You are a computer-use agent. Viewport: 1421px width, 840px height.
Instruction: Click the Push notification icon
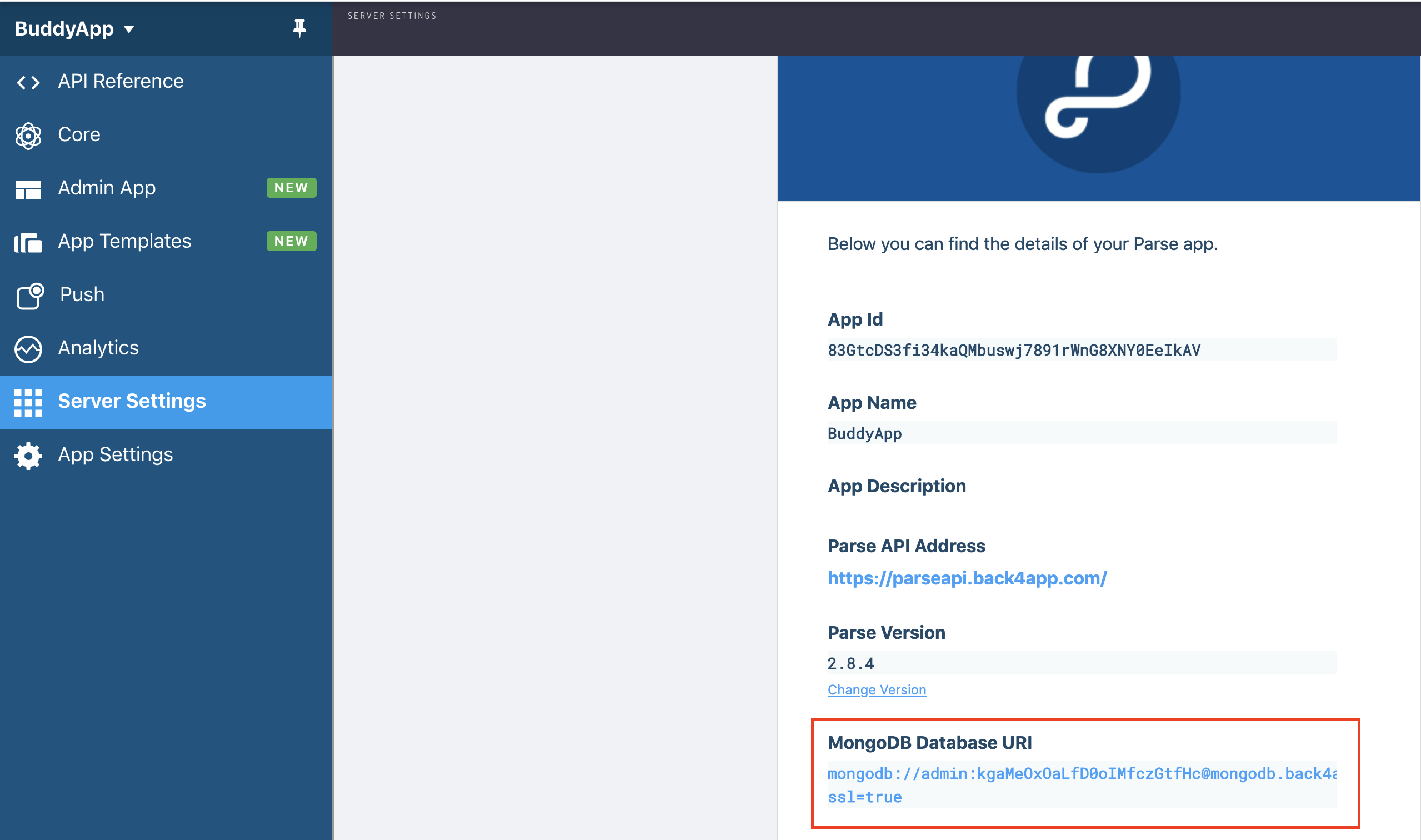pos(30,296)
